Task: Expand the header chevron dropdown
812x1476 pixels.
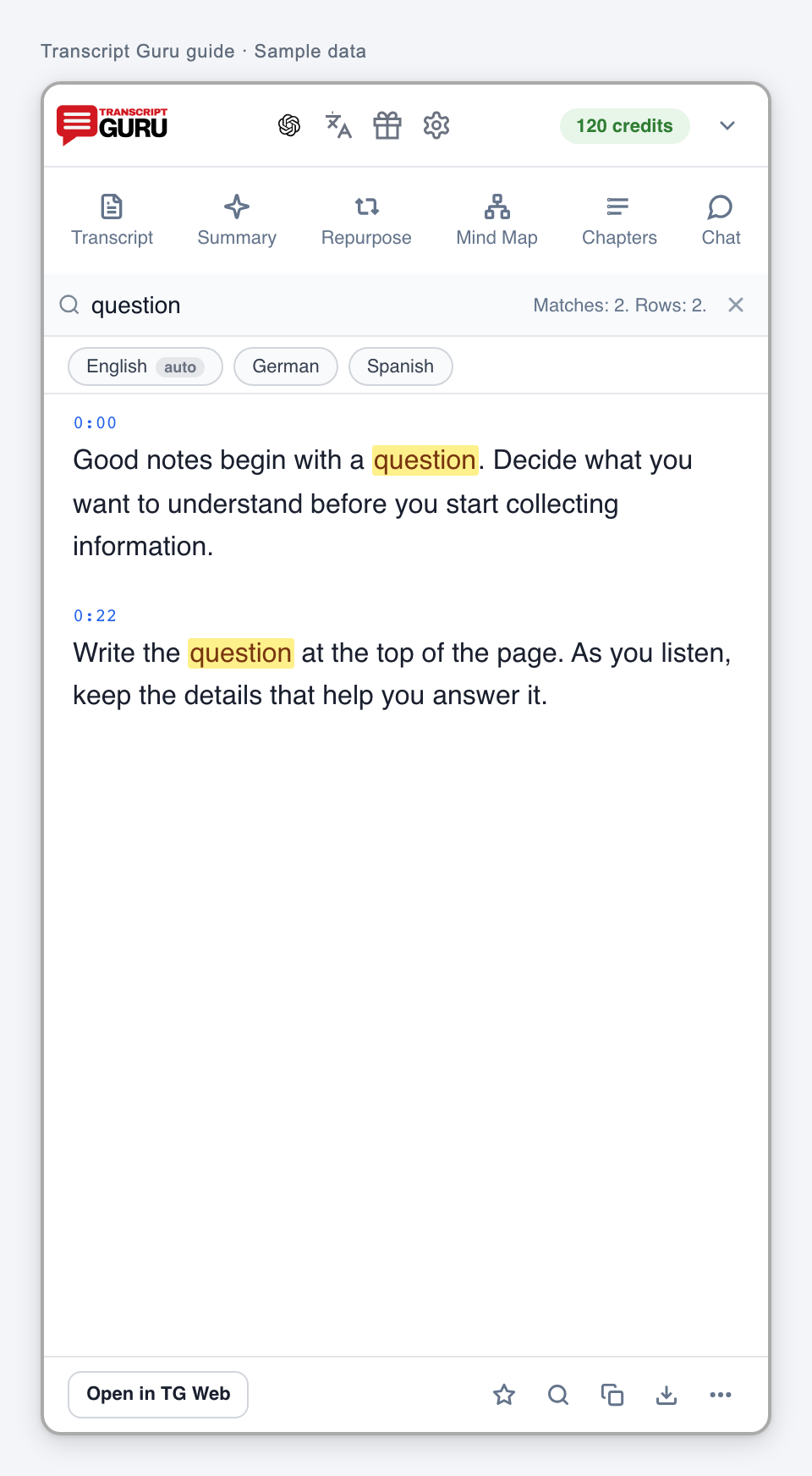Action: tap(727, 126)
